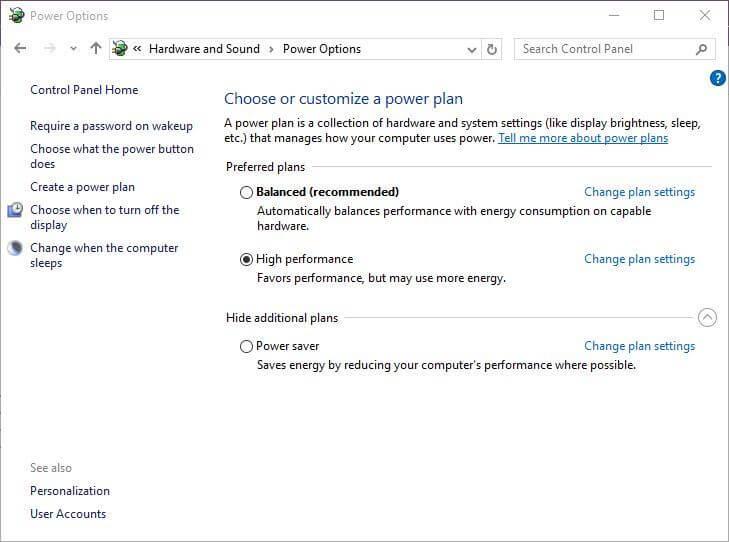Image resolution: width=729 pixels, height=542 pixels.
Task: Click the Power saver description text
Action: 446,365
